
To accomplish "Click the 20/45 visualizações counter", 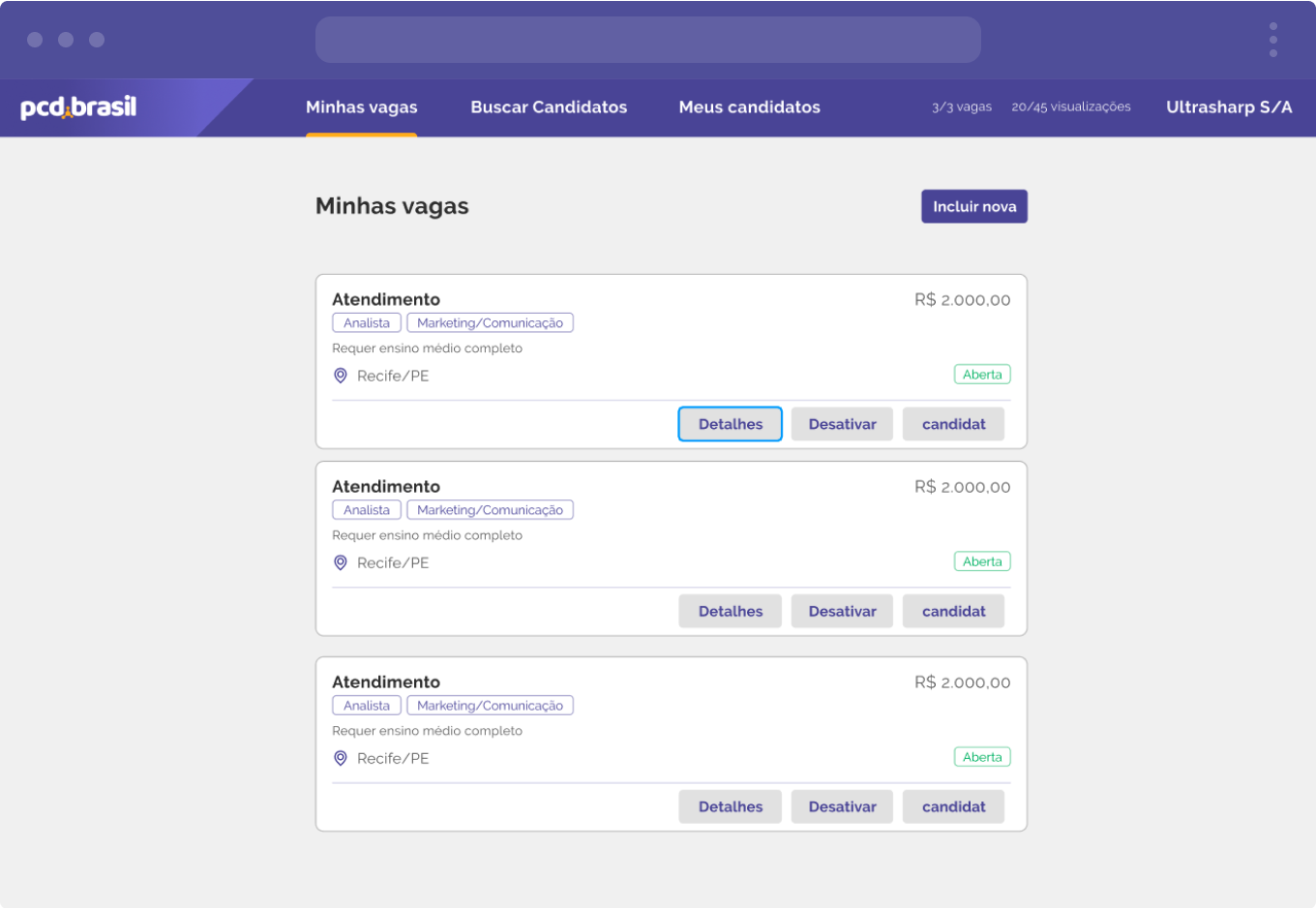I will [1070, 107].
